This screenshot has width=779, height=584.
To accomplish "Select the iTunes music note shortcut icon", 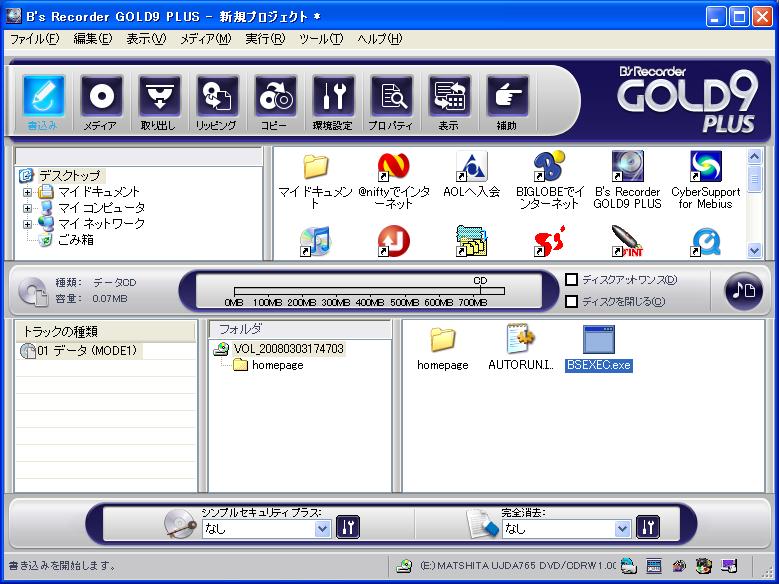I will [x=315, y=242].
